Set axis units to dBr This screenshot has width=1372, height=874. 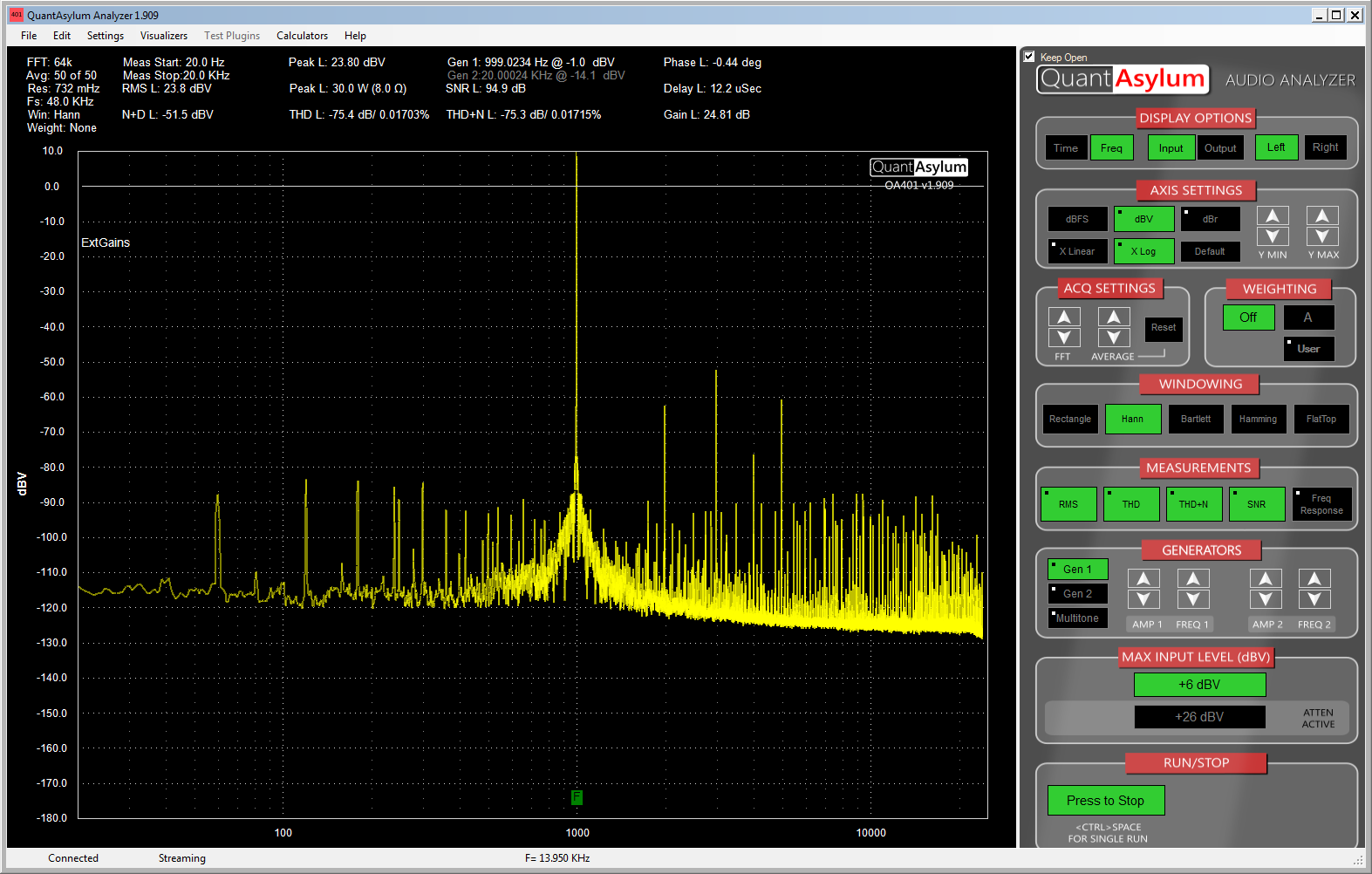[1211, 219]
